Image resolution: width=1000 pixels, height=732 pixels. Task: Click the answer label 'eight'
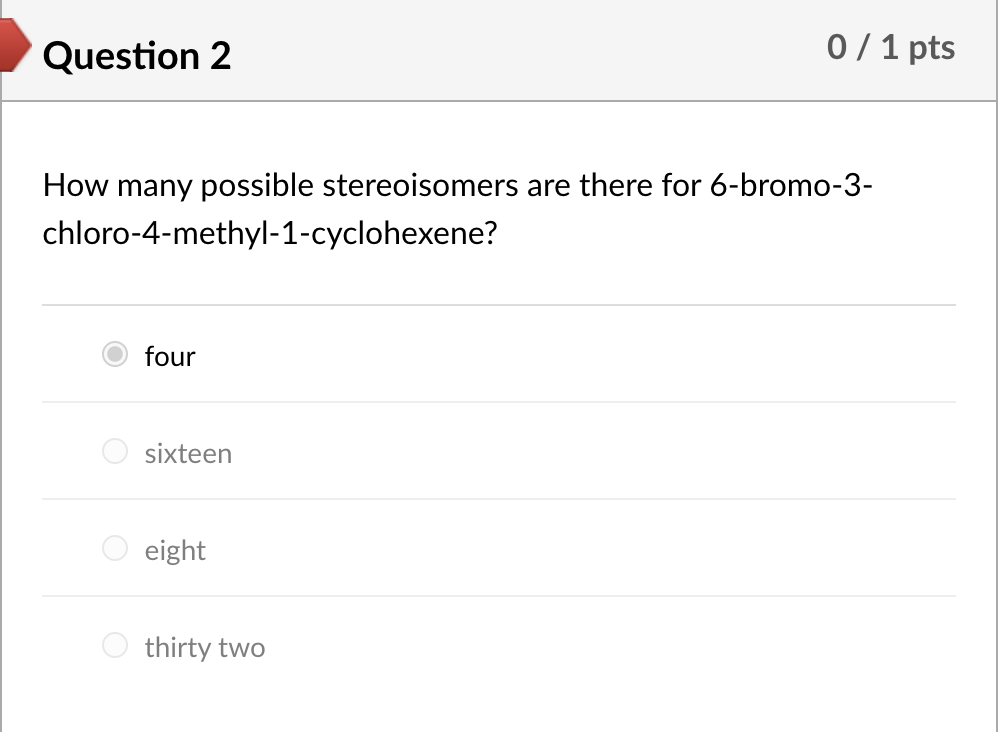174,549
